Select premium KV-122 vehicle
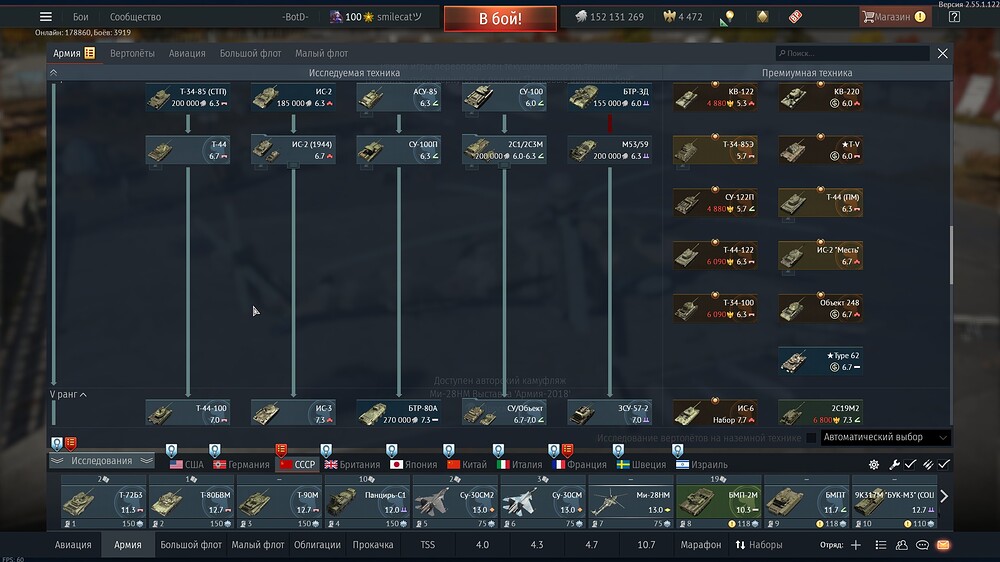This screenshot has width=1000, height=562. (x=715, y=97)
